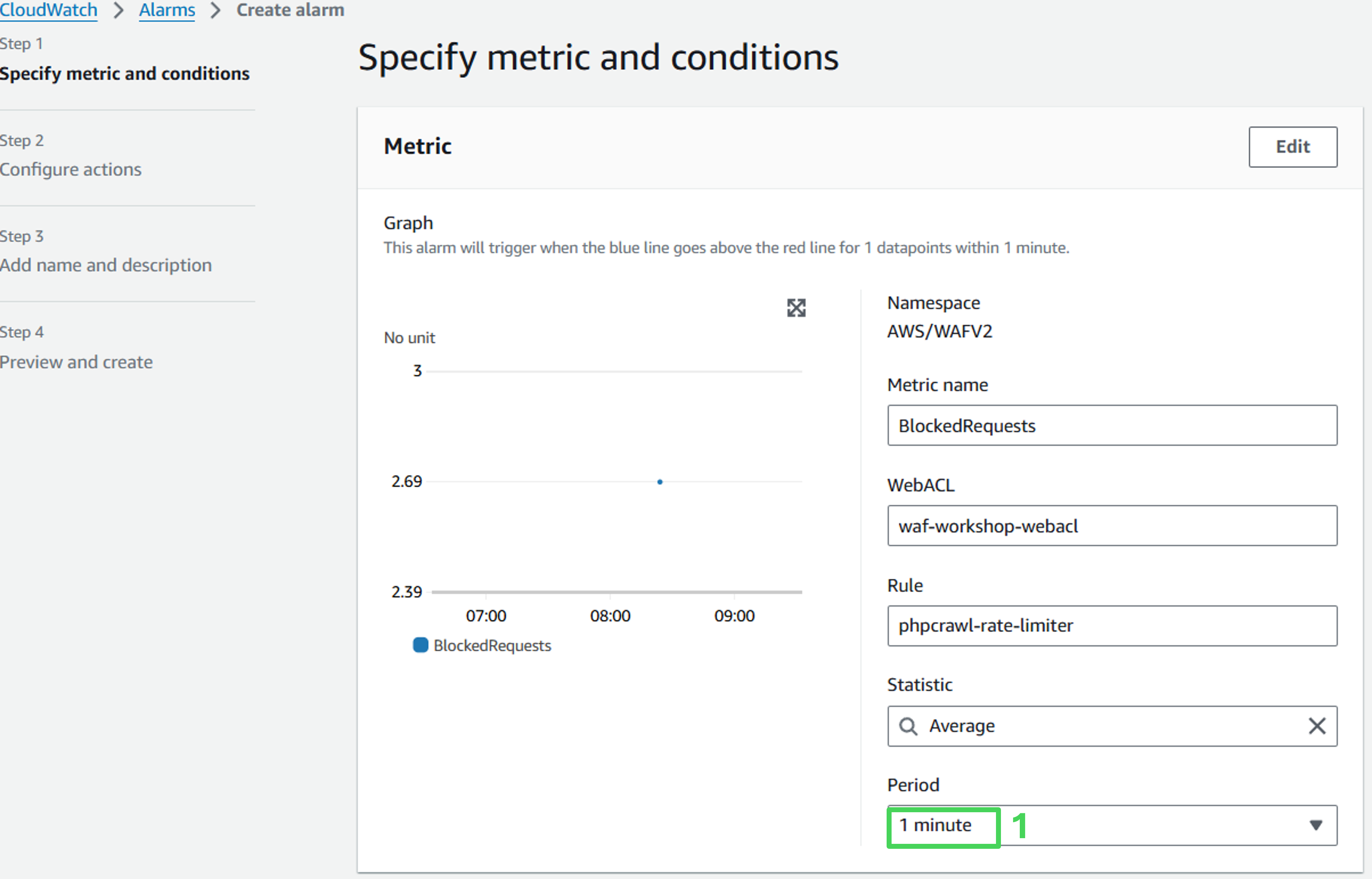Go to Step 4 Preview and create
The image size is (1372, 879).
(x=76, y=362)
